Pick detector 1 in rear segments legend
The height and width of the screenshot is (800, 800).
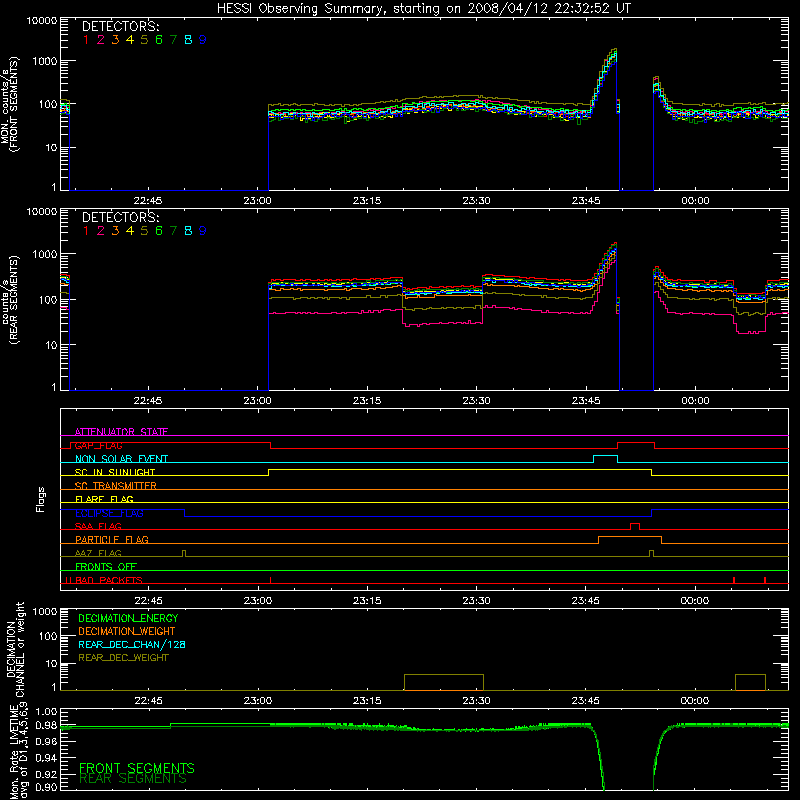point(86,231)
